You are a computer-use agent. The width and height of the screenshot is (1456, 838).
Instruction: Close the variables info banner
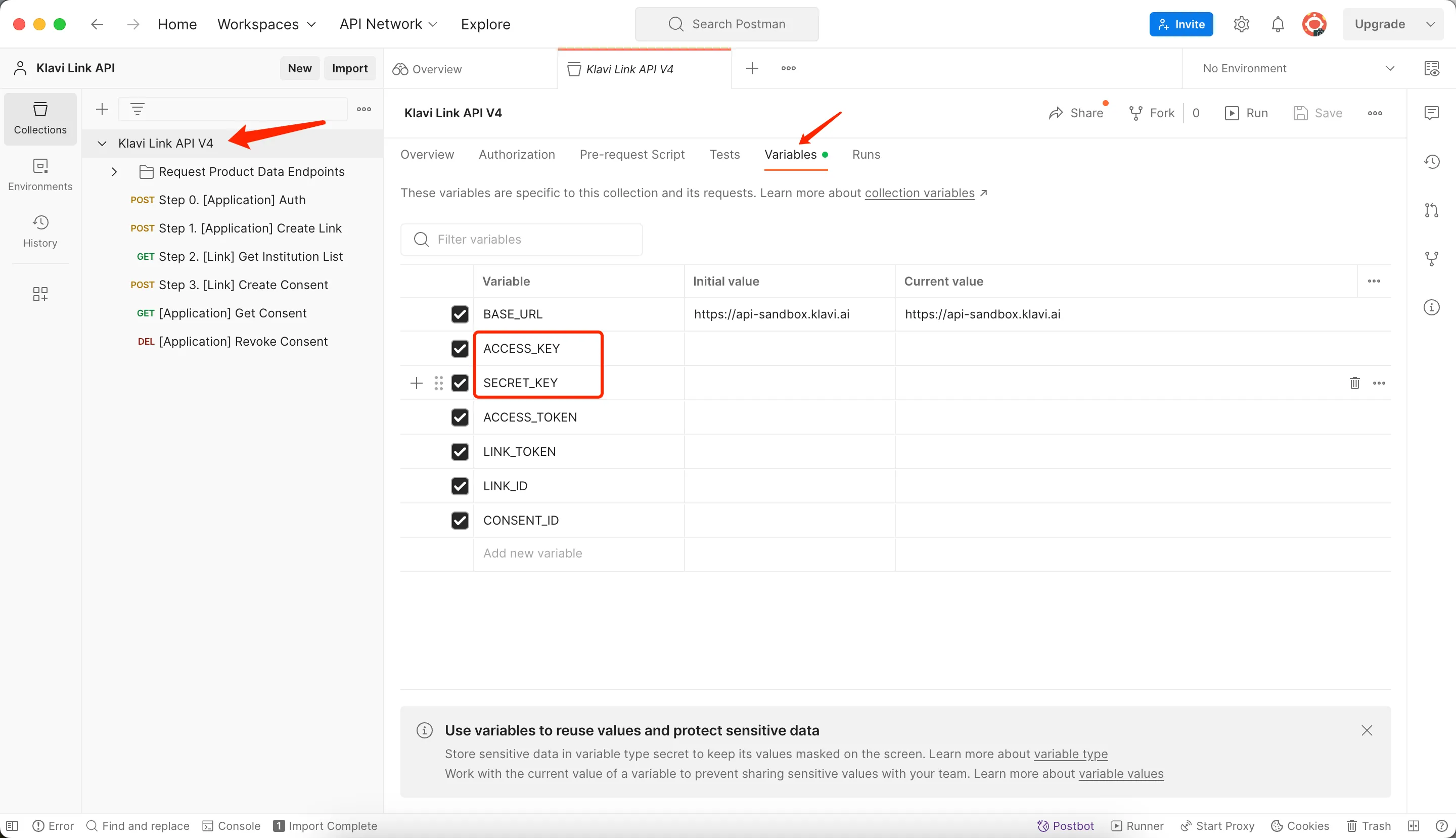[1367, 730]
